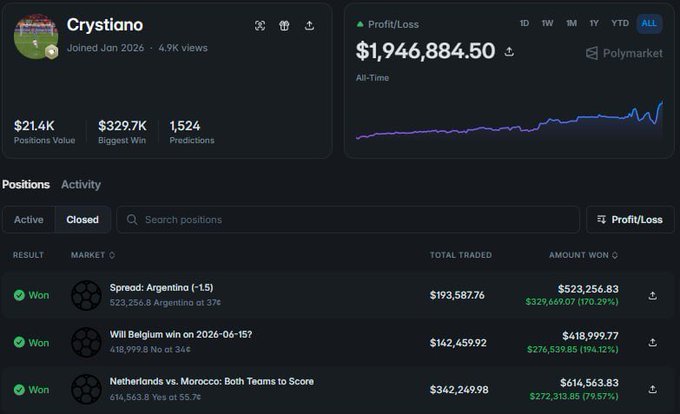The image size is (680, 414).
Task: Sort by the AMOUNT WON column
Action: [x=583, y=255]
